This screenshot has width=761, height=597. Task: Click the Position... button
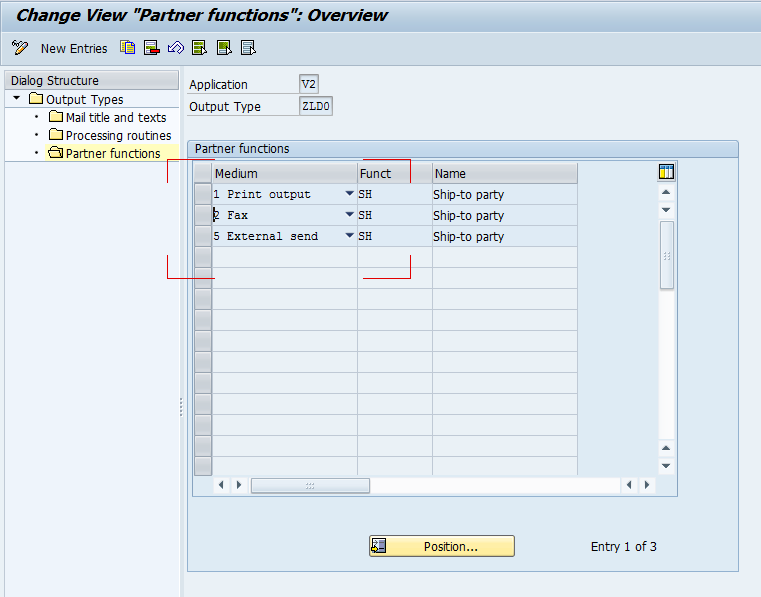coord(442,546)
